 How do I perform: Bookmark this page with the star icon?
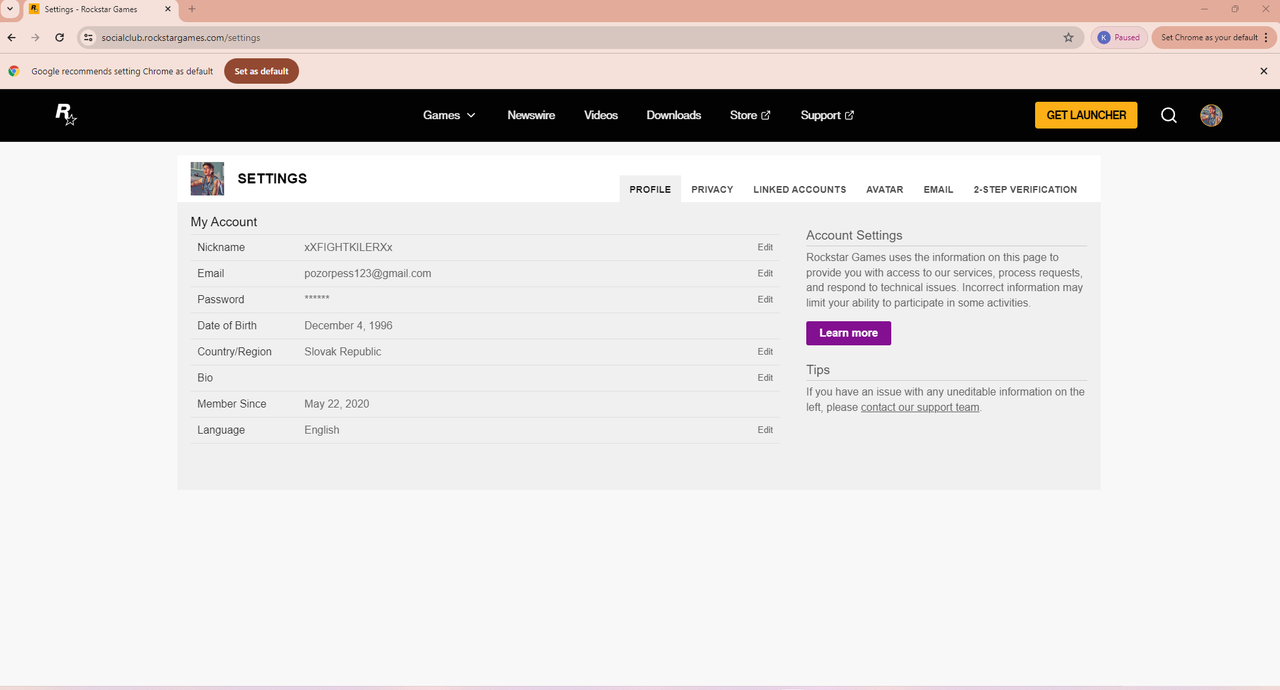click(1068, 37)
